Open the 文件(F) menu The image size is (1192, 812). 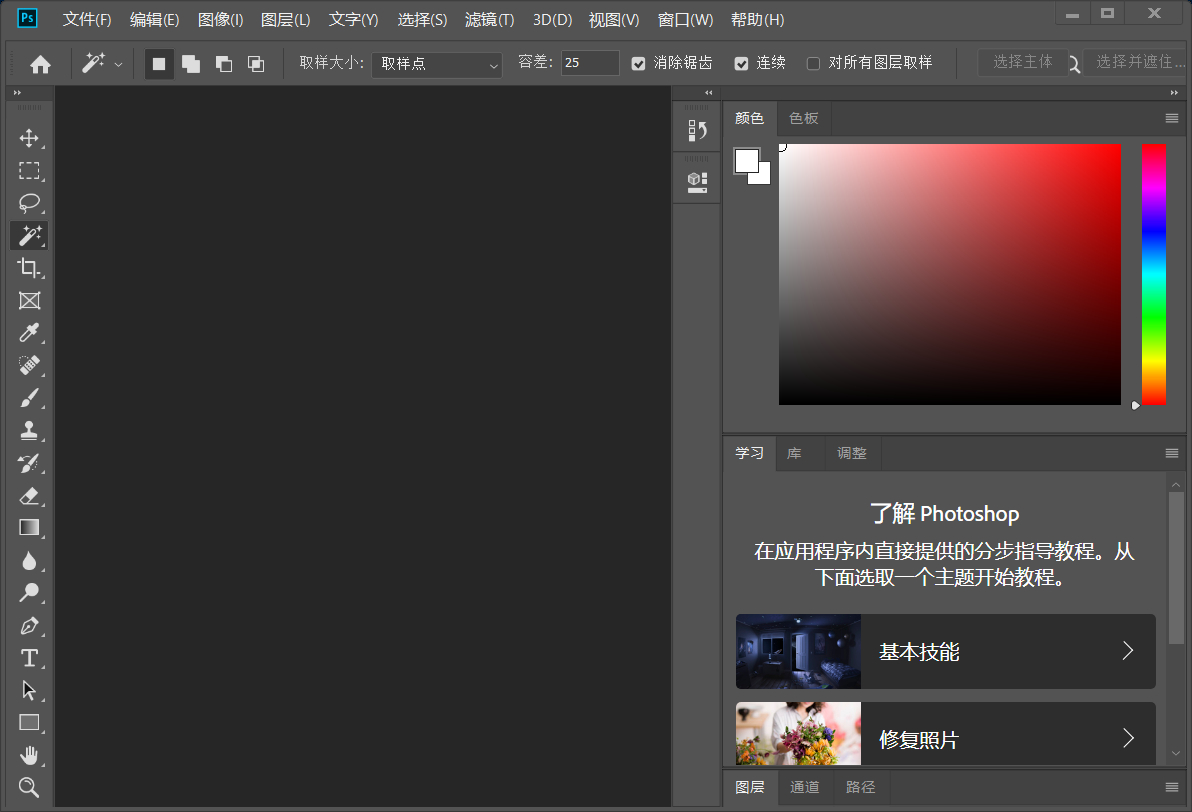coord(87,20)
